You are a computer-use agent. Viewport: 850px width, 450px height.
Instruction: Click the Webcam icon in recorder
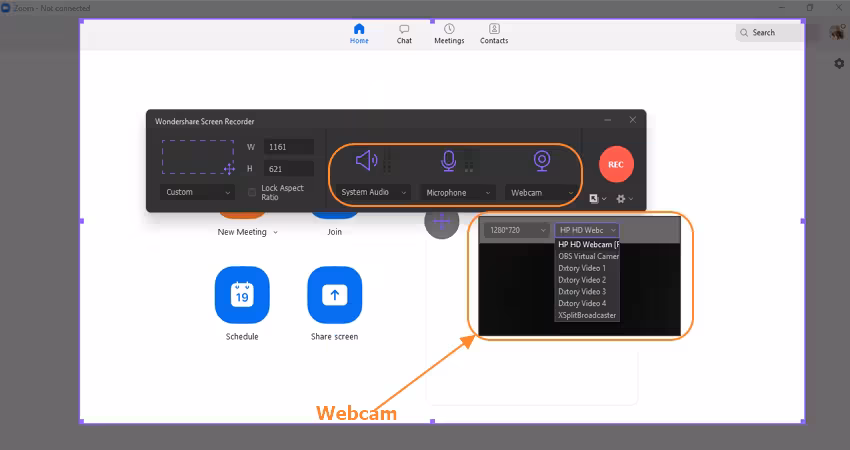point(542,161)
